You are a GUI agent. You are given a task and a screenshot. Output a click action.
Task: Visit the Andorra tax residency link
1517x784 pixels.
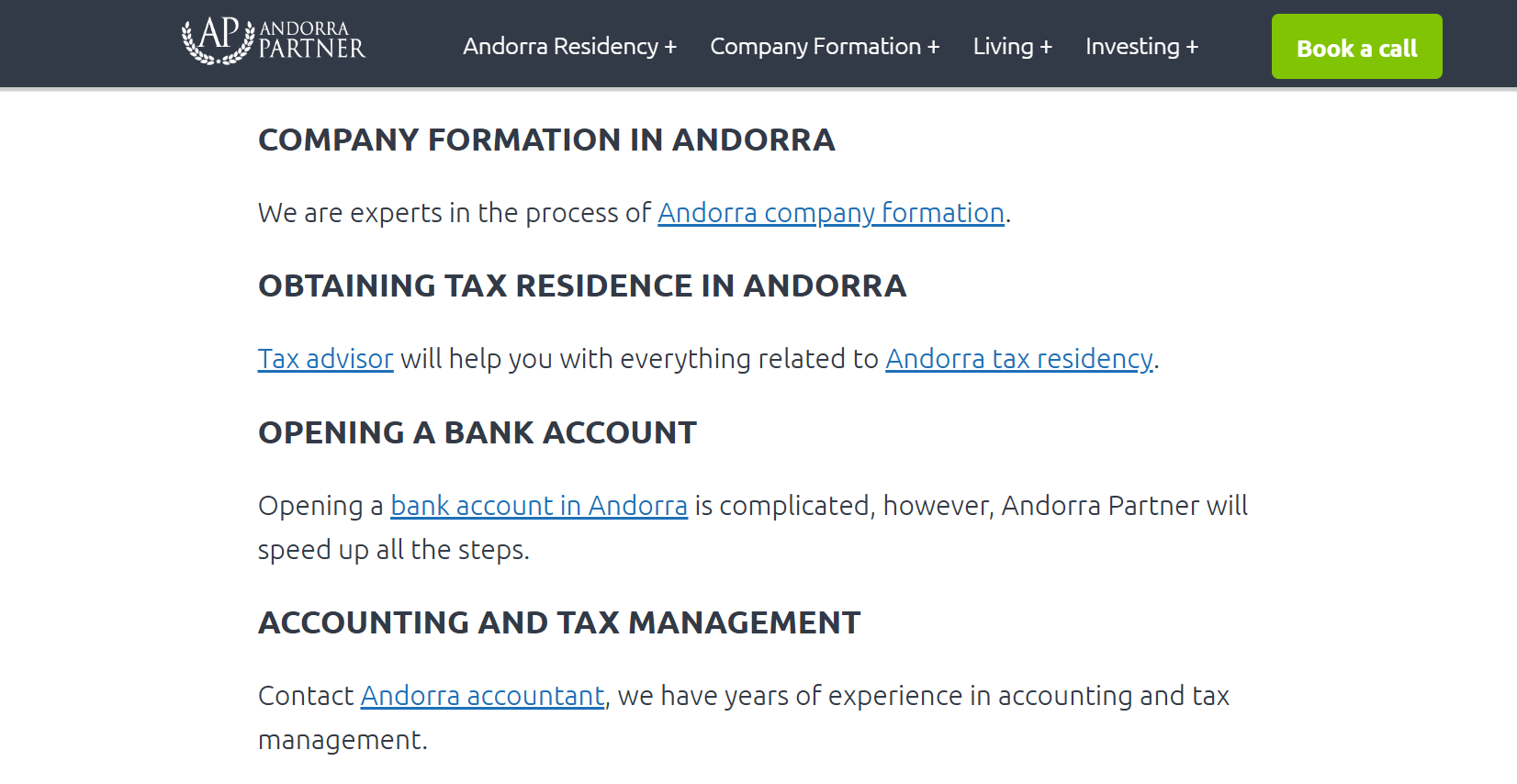tap(1018, 359)
